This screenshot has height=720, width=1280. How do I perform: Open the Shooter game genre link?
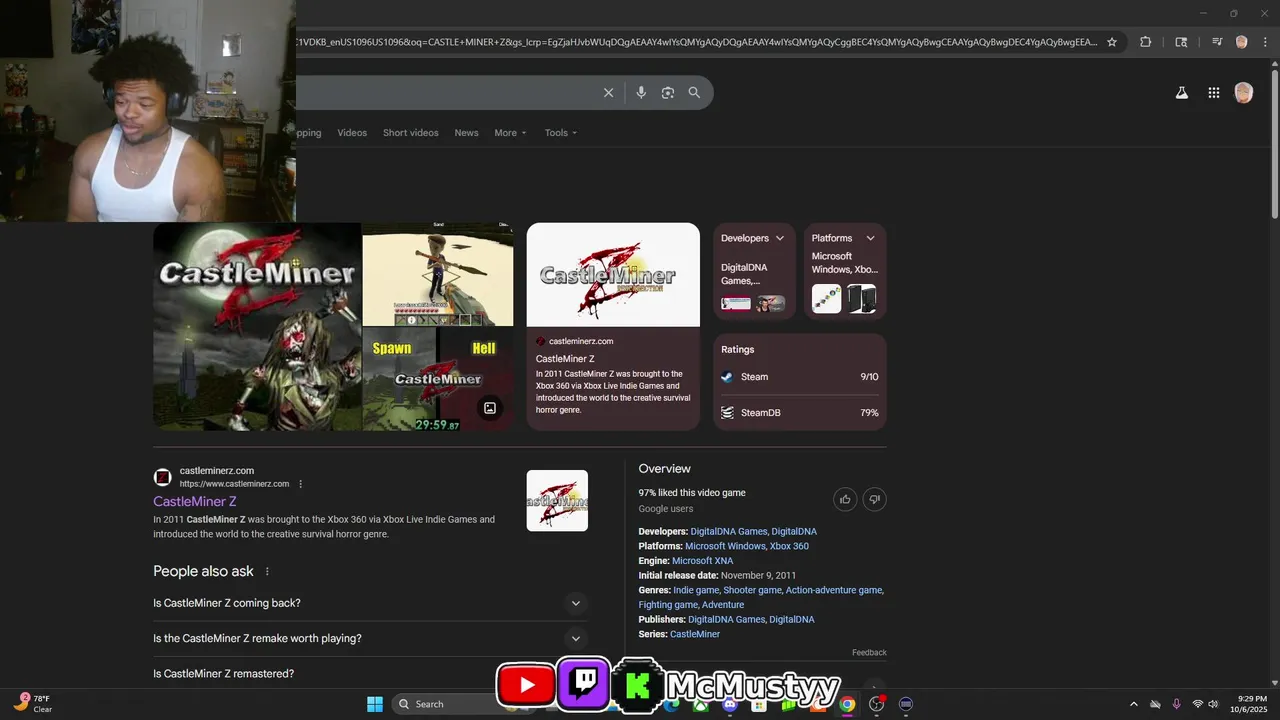(752, 590)
